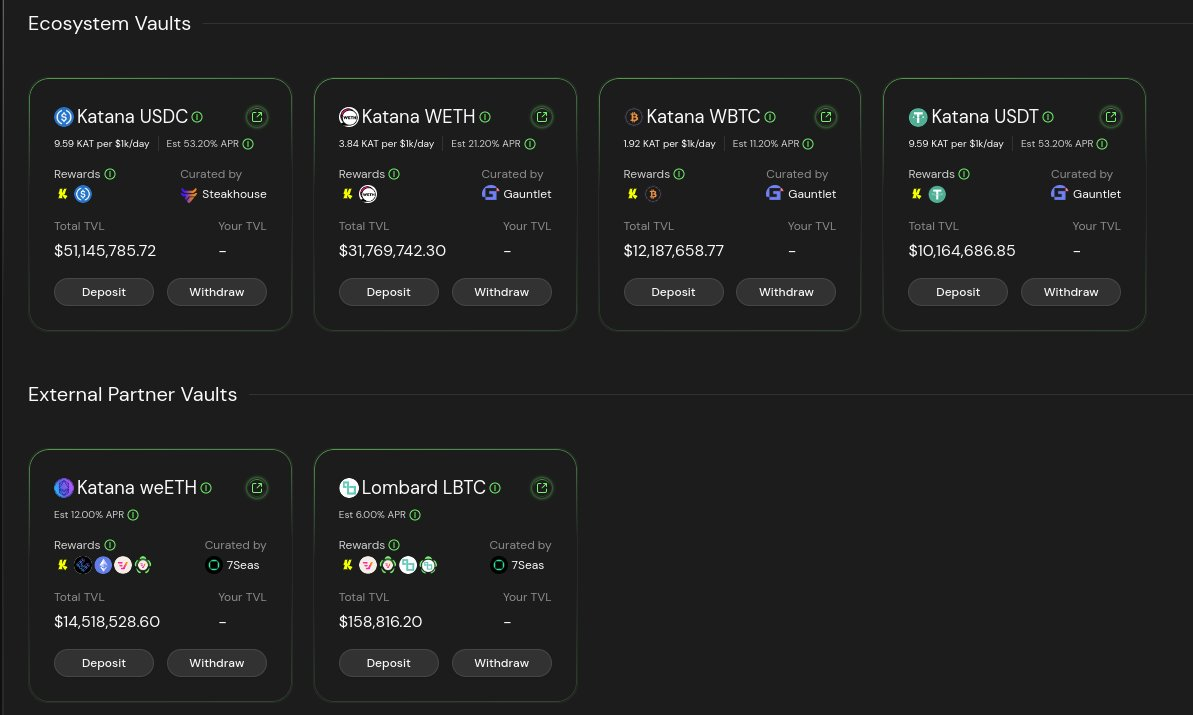Click Withdraw on Katana WETH vault

501,292
